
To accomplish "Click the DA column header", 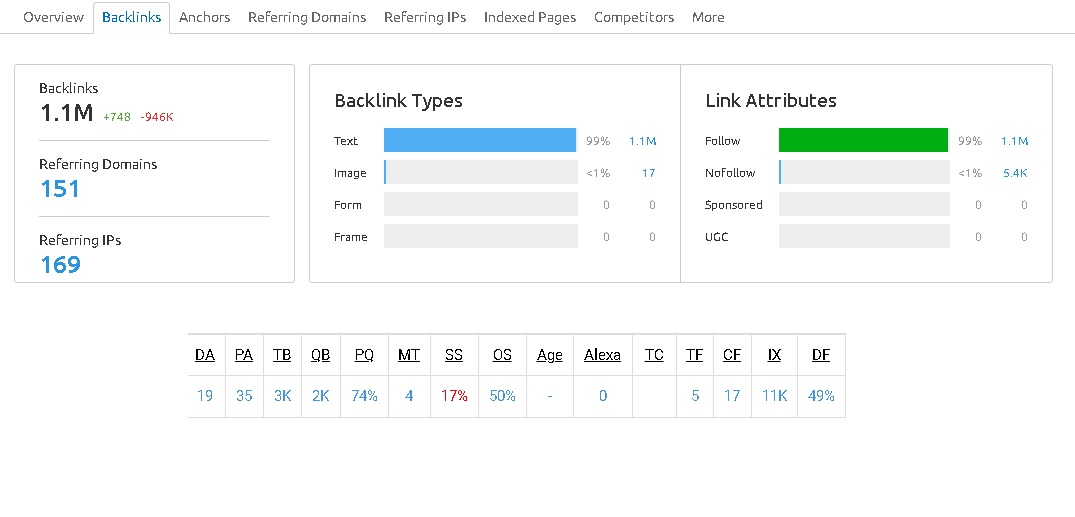I will 205,354.
